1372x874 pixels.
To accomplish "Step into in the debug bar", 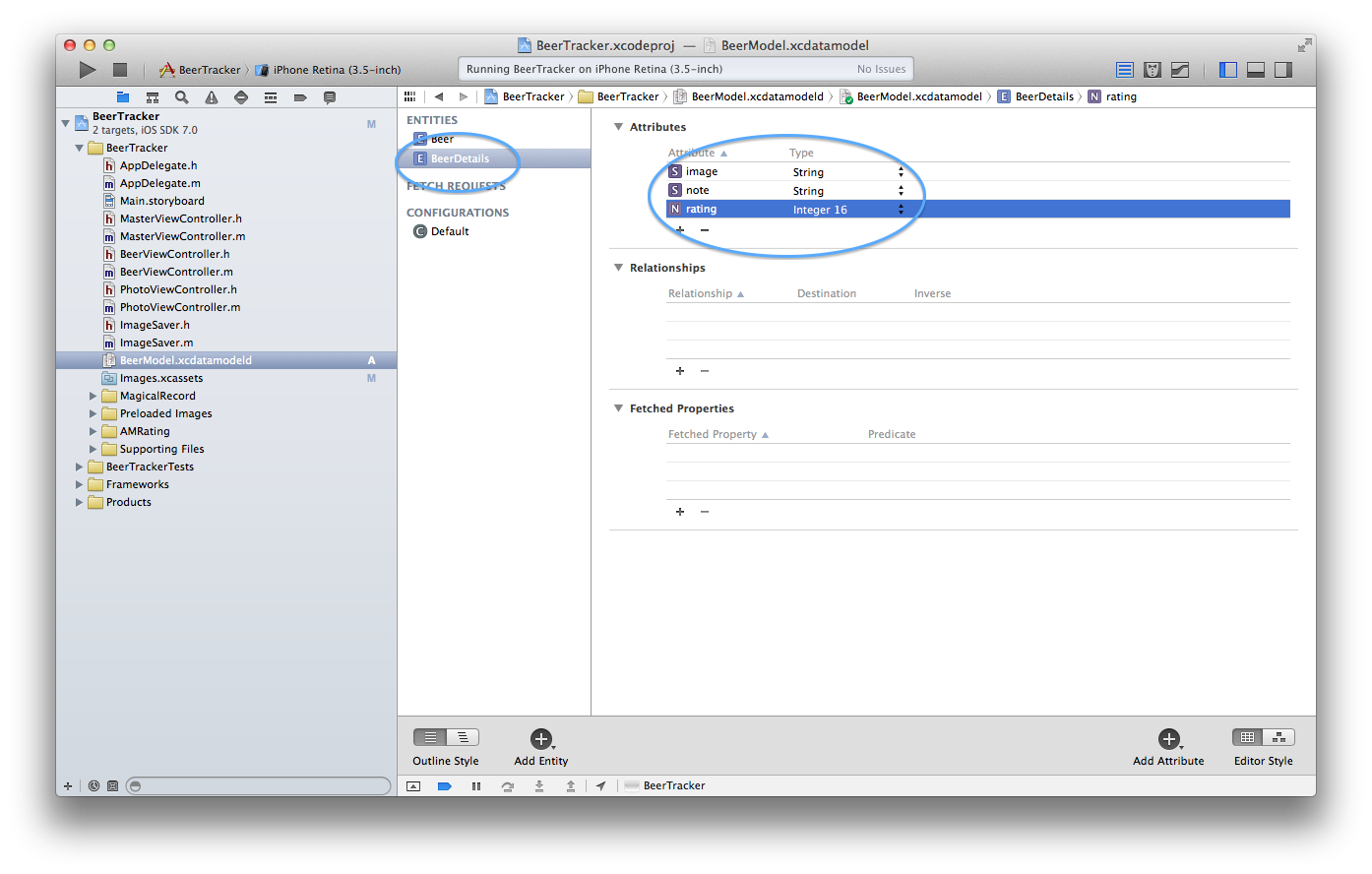I will (539, 786).
